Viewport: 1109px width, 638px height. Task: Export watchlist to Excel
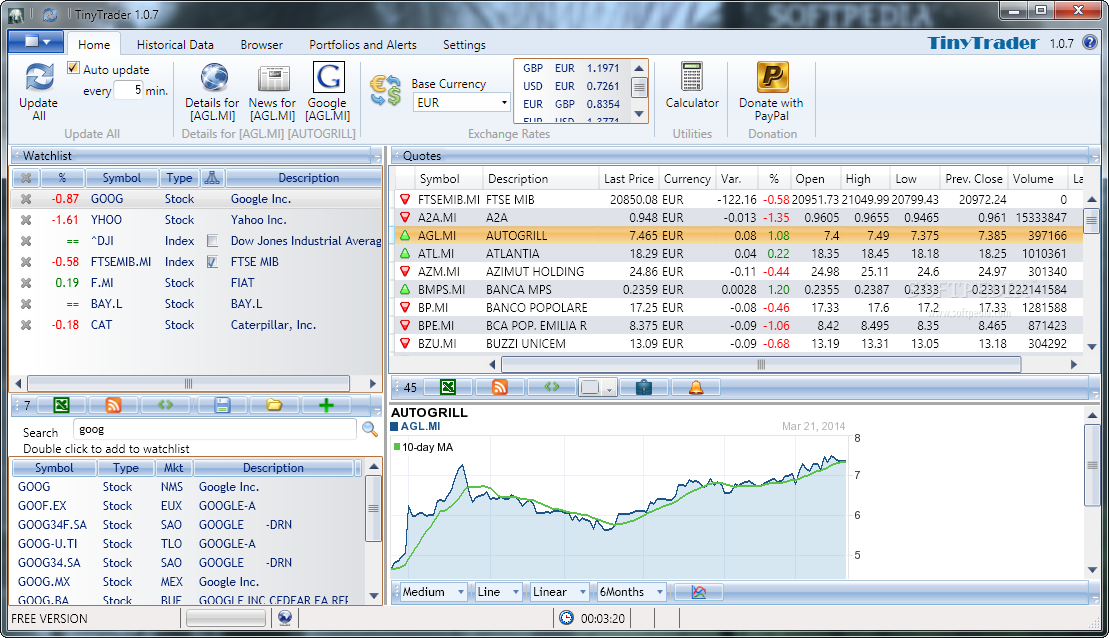62,405
